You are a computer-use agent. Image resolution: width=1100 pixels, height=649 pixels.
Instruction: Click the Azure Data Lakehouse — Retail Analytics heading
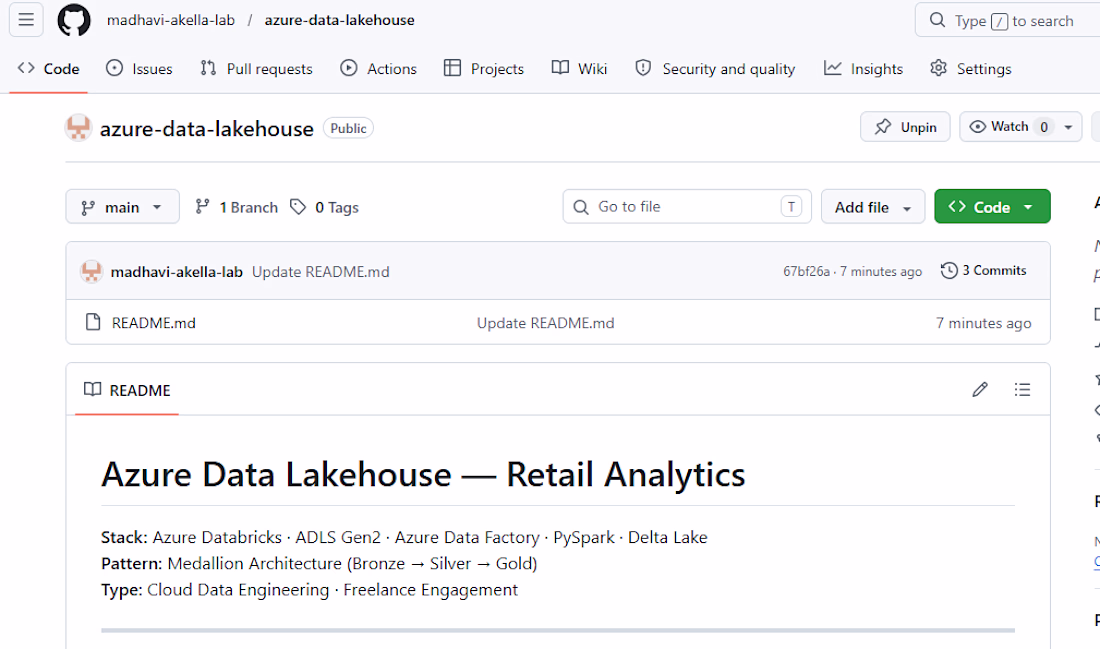point(423,474)
